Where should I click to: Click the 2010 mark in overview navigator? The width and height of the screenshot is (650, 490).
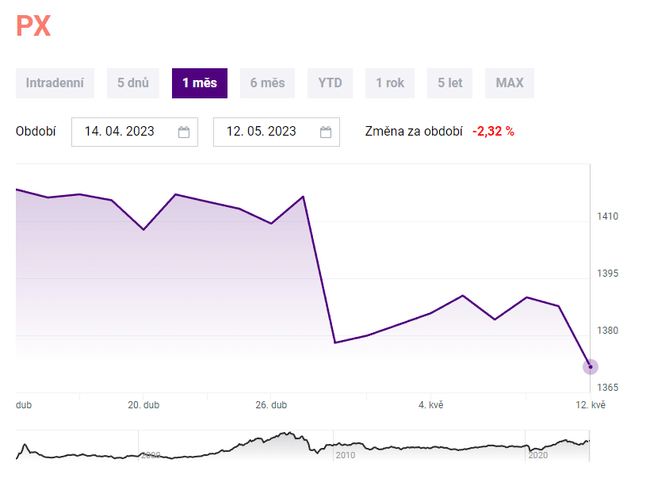pos(346,455)
